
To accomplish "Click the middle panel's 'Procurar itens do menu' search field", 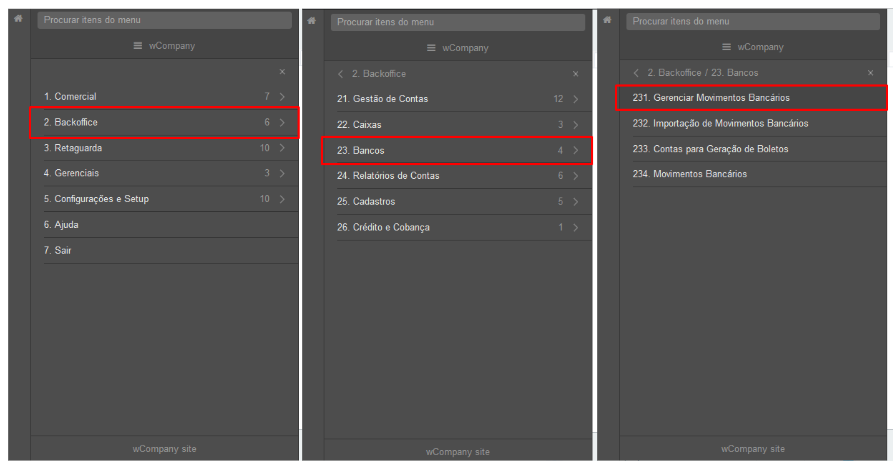I will 458,22.
